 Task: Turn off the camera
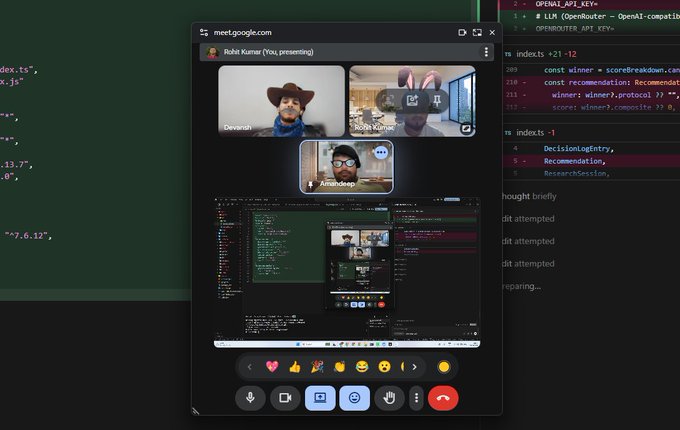(285, 398)
